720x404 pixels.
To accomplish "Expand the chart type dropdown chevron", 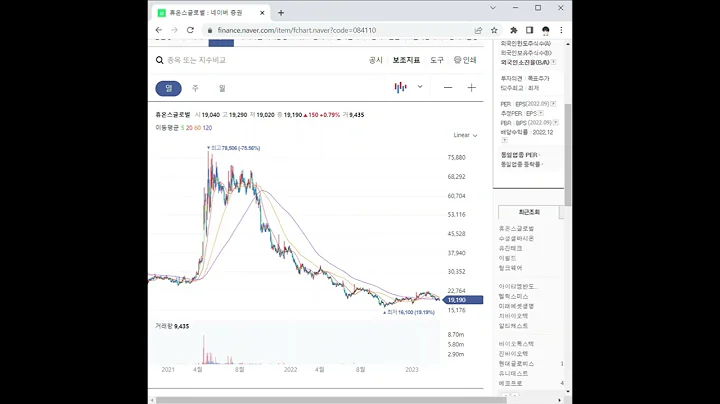I will coord(420,87).
